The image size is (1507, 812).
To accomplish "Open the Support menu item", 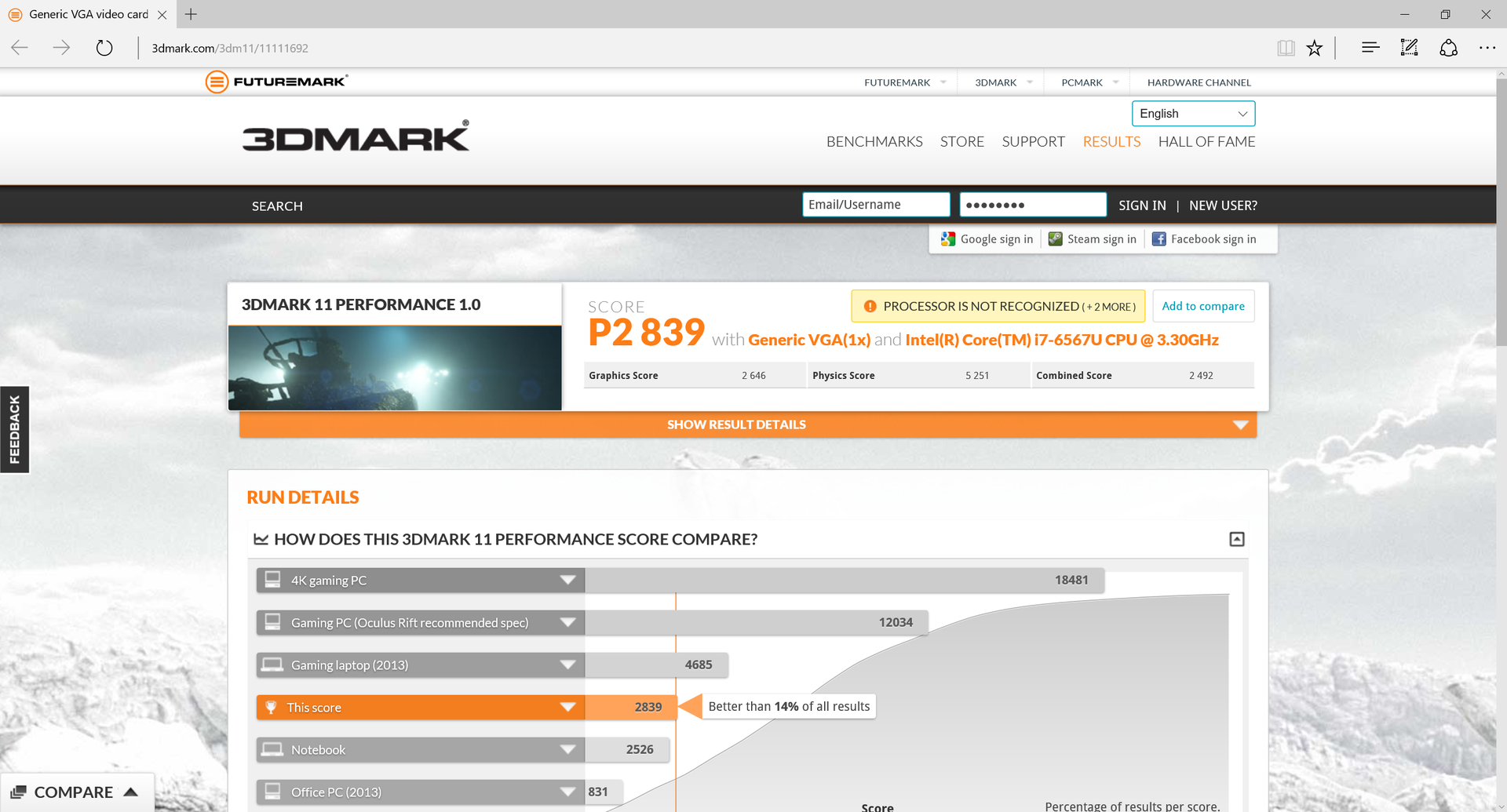I will (1033, 141).
